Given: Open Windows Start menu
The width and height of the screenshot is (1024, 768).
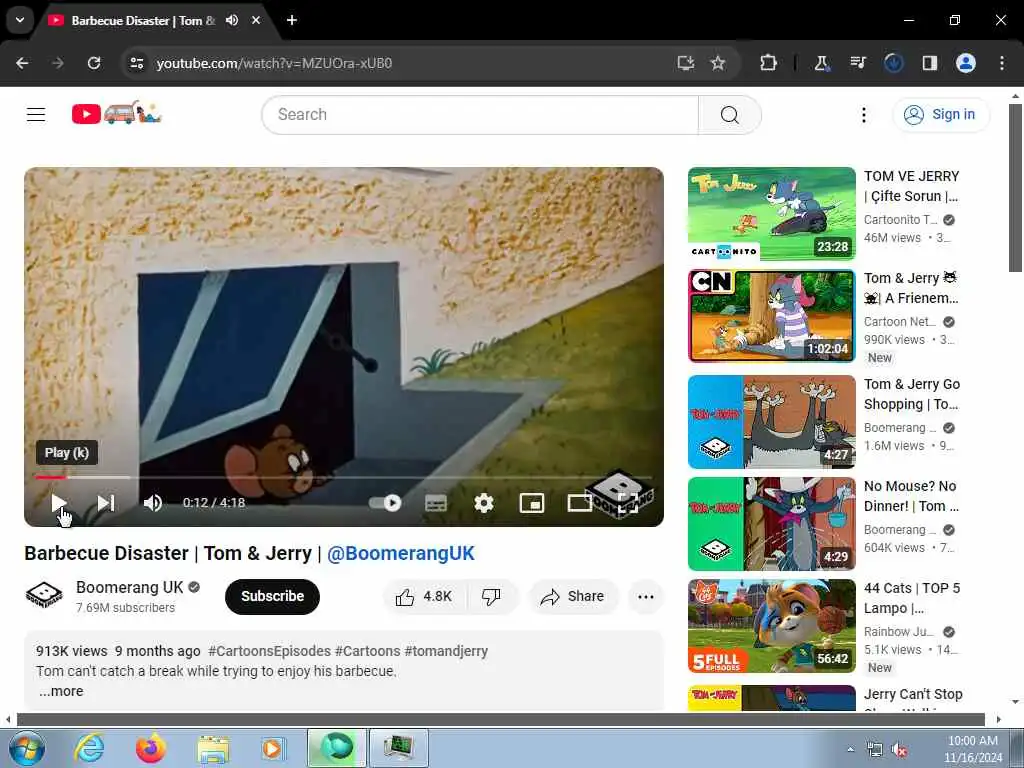Looking at the screenshot, I should point(27,748).
